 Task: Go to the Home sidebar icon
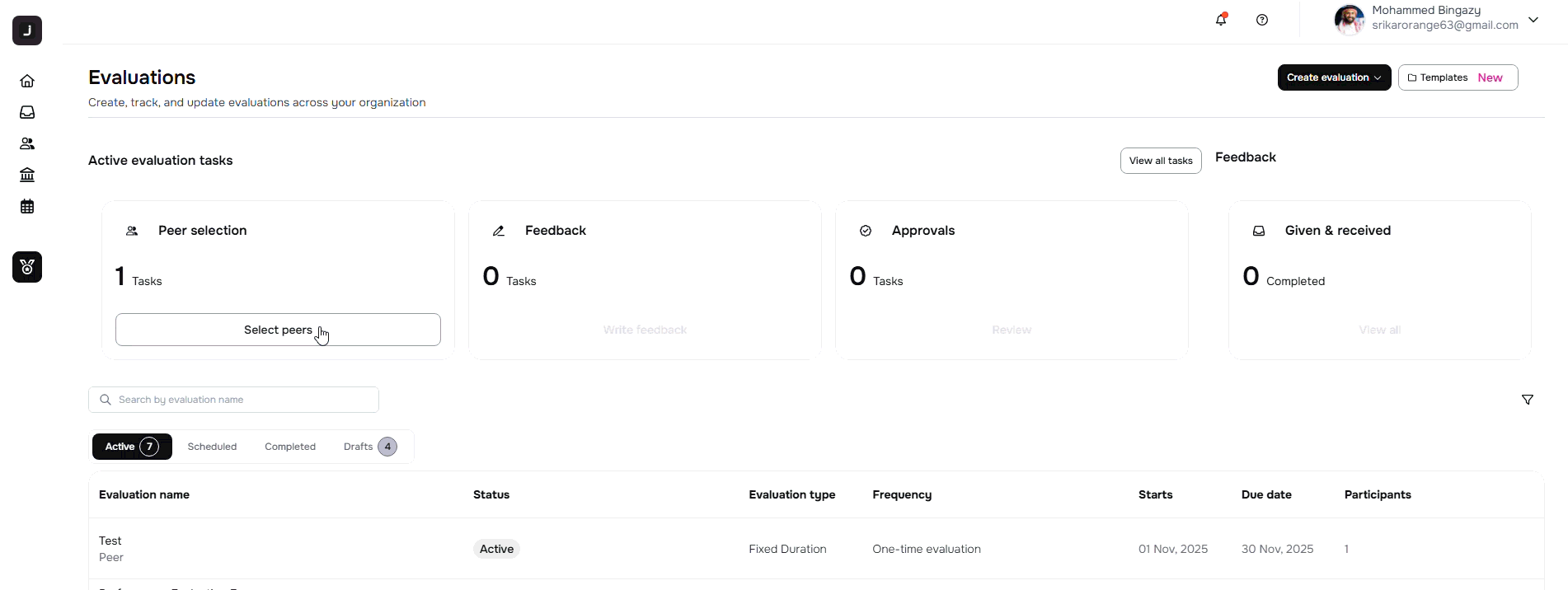coord(27,81)
